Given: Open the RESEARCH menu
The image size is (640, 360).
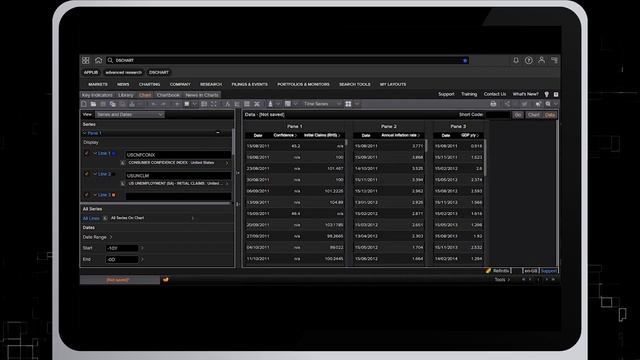Looking at the screenshot, I should [211, 84].
